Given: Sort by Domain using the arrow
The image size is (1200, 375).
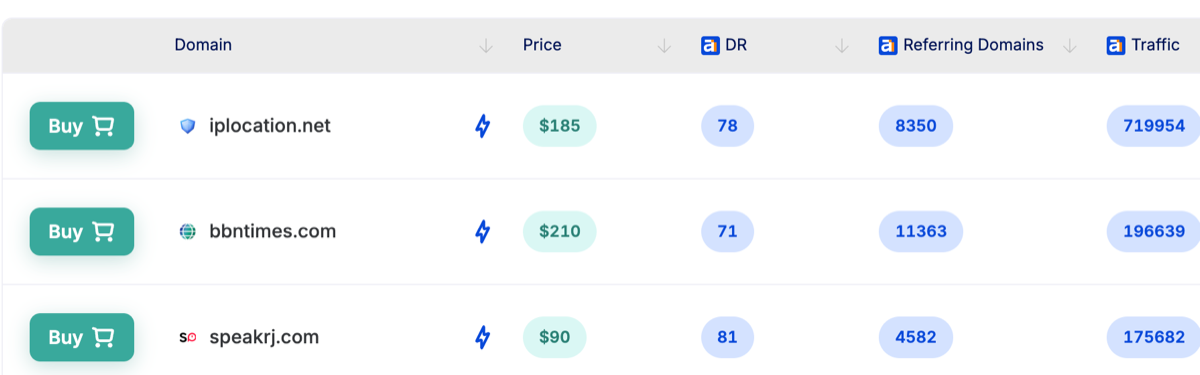Looking at the screenshot, I should 486,46.
